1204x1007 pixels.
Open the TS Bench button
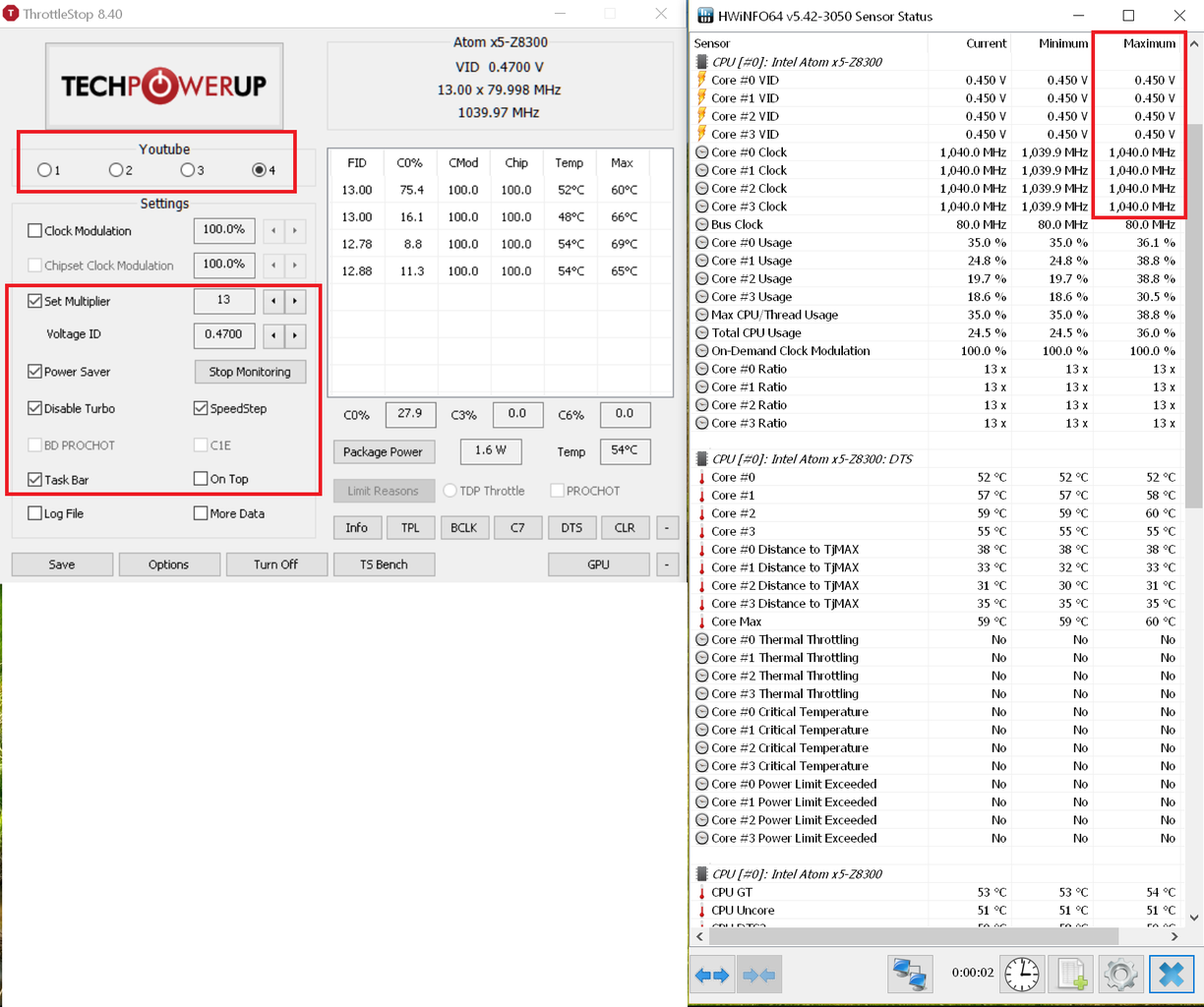pyautogui.click(x=384, y=564)
